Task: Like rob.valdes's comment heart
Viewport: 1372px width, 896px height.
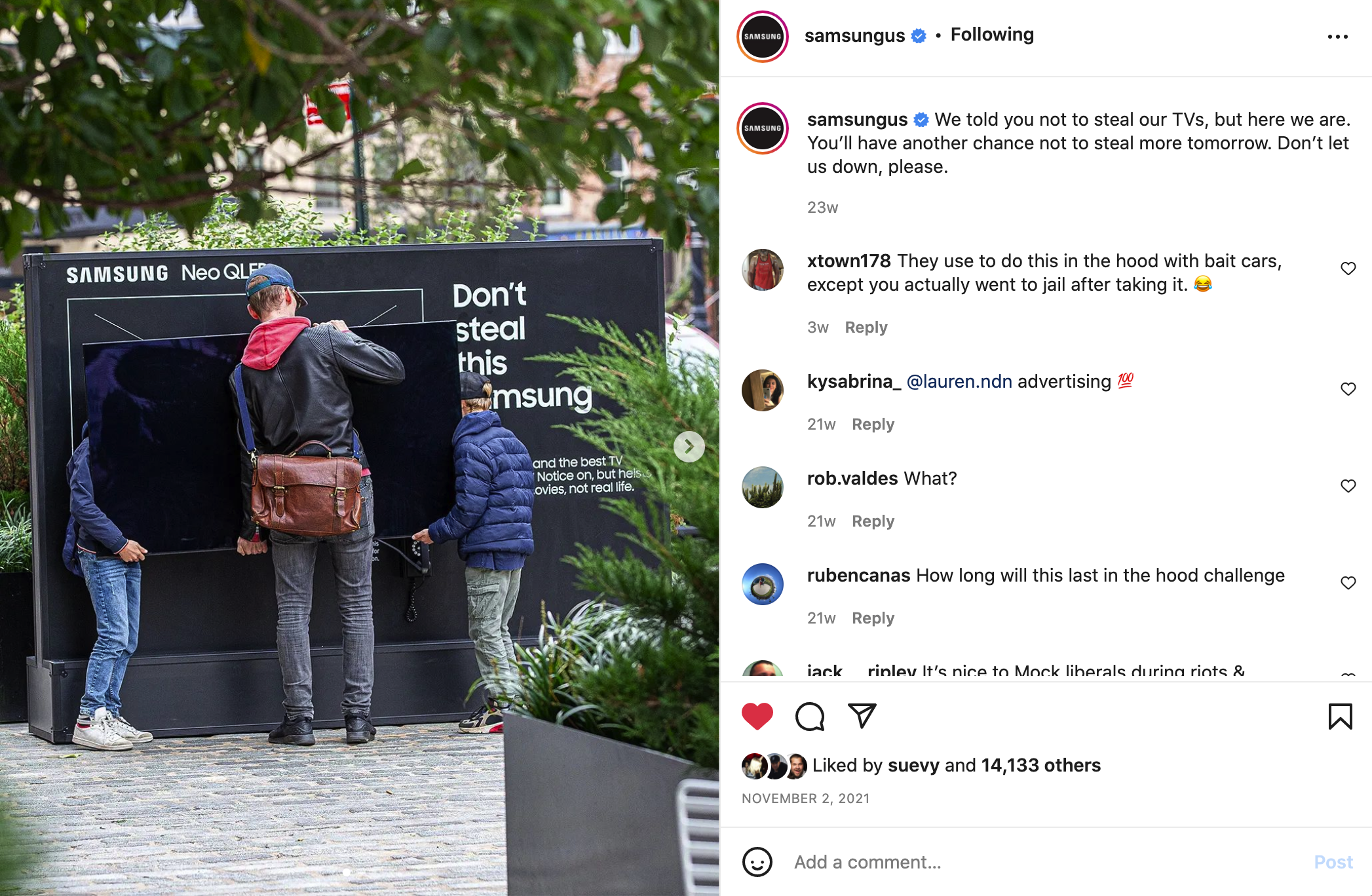Action: 1348,486
